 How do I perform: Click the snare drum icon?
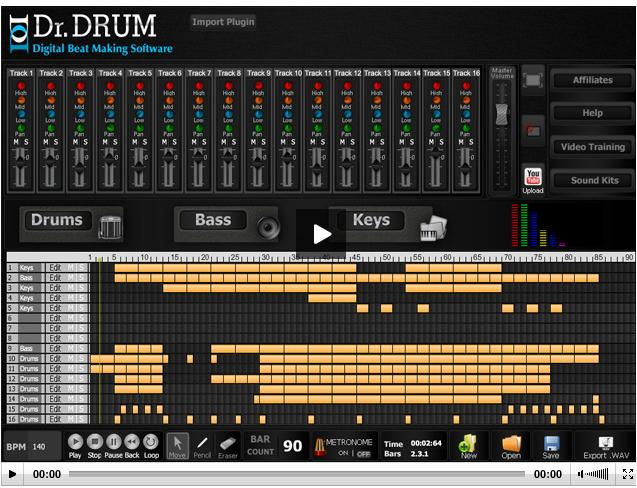(110, 227)
